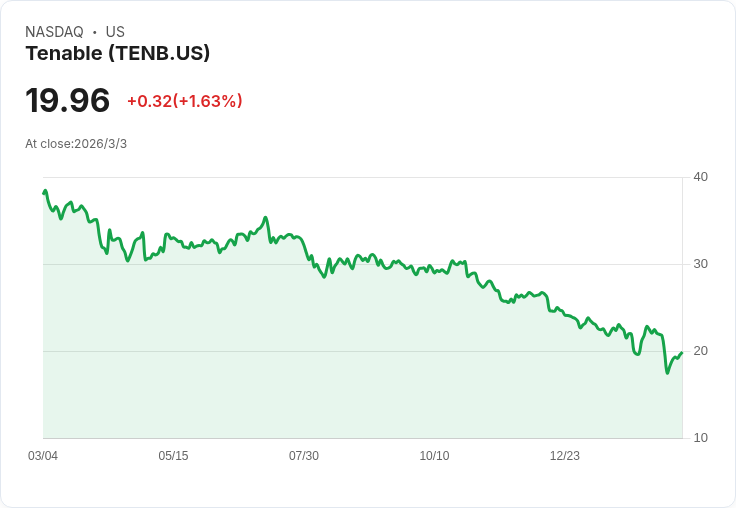This screenshot has height=508, width=736.
Task: Click the 10 value on the price axis
Action: [700, 438]
